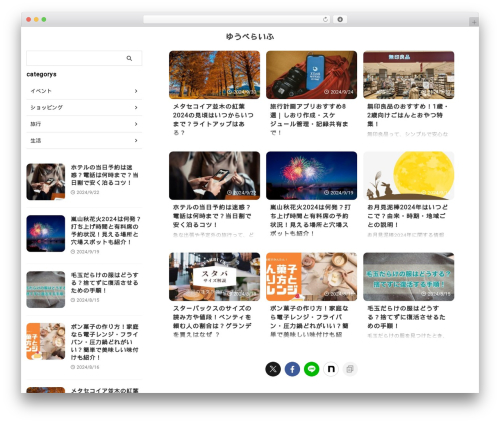Click hotel booking phone thumbnail in grid

214,176
